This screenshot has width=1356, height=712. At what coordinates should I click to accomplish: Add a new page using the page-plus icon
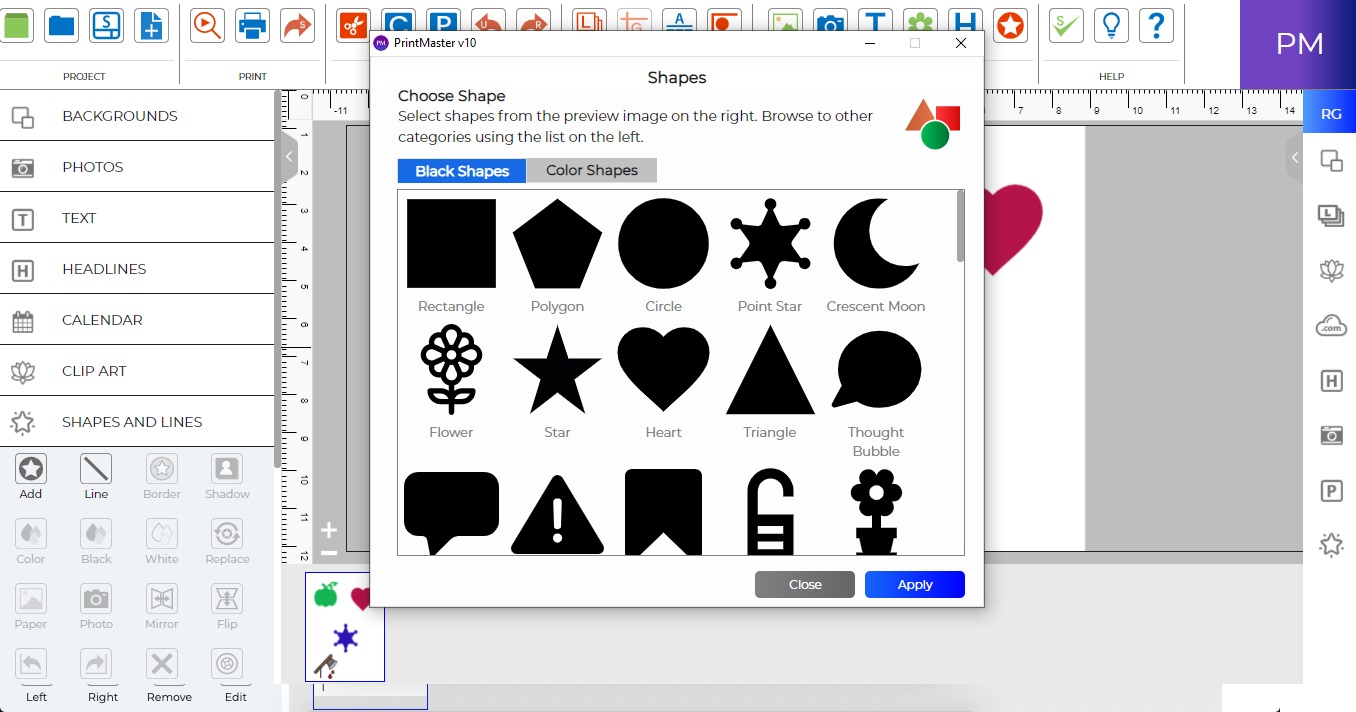tap(152, 25)
